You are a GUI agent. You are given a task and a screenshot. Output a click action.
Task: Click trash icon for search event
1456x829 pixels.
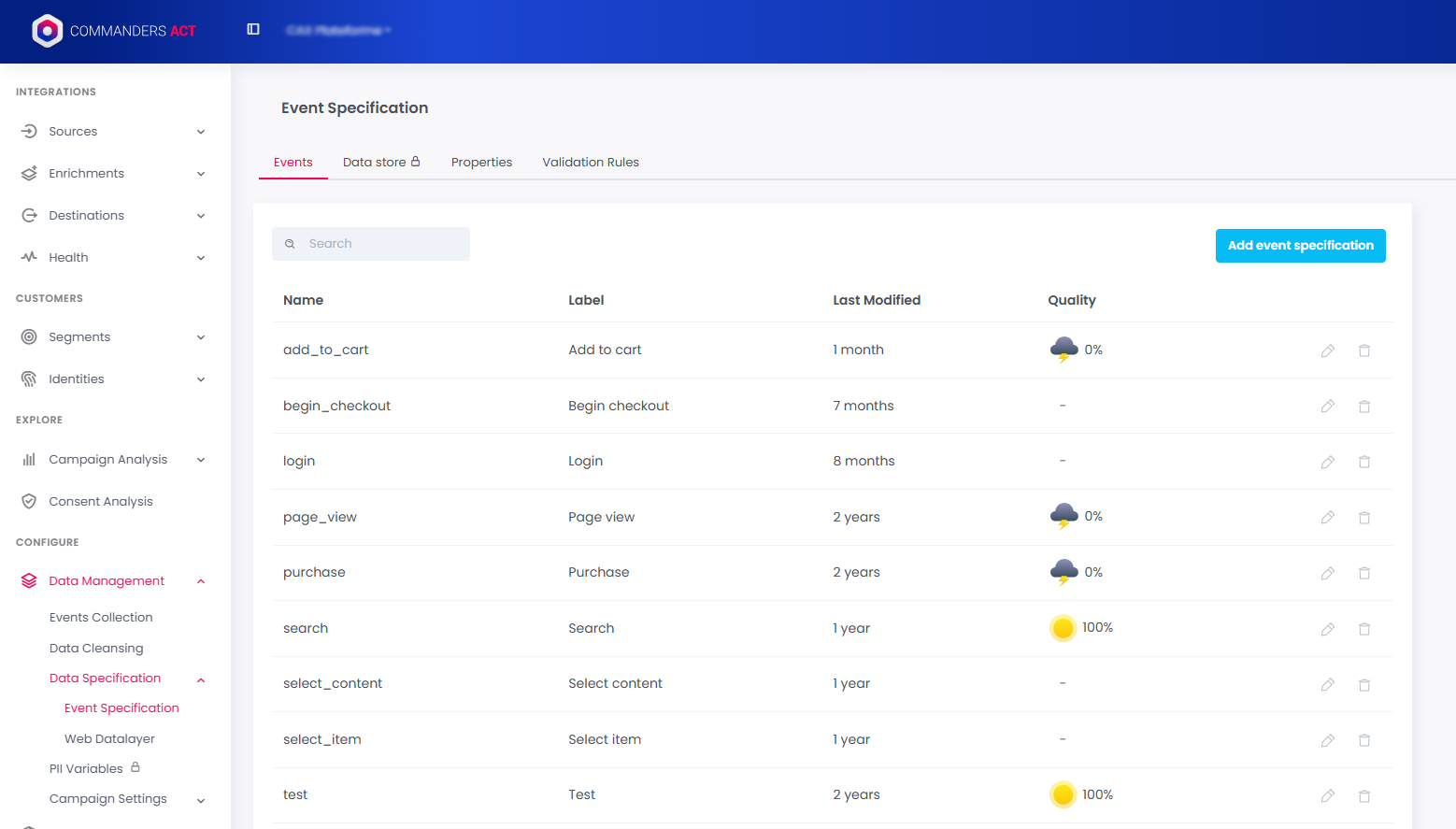[1363, 629]
